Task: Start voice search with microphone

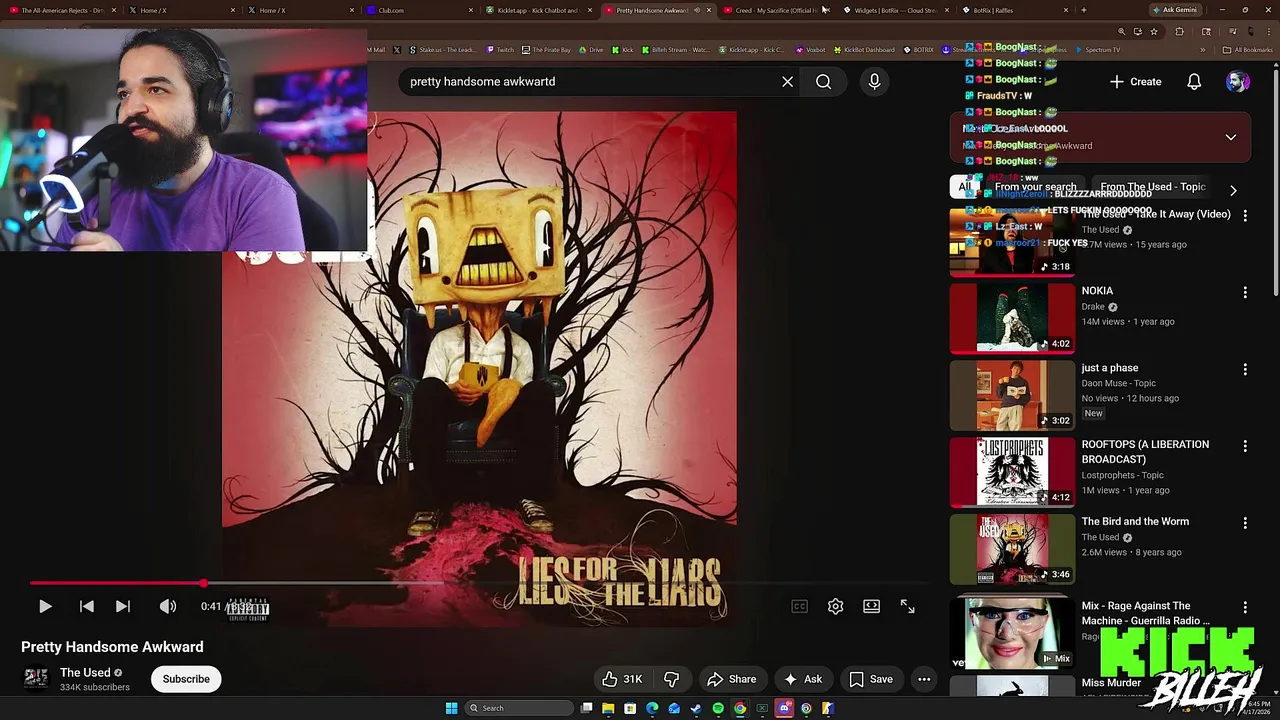Action: pos(874,82)
